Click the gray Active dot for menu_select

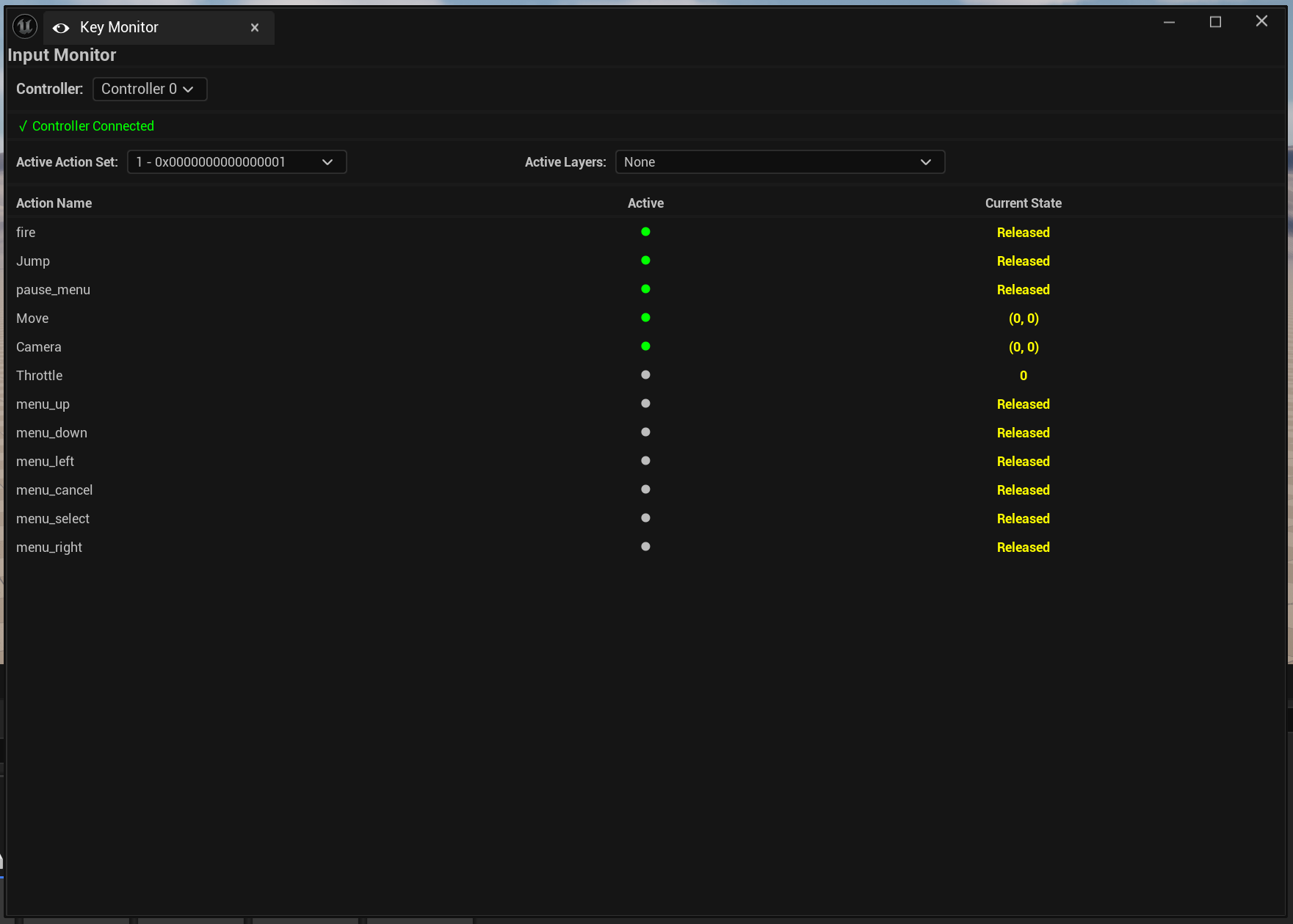[x=645, y=517]
